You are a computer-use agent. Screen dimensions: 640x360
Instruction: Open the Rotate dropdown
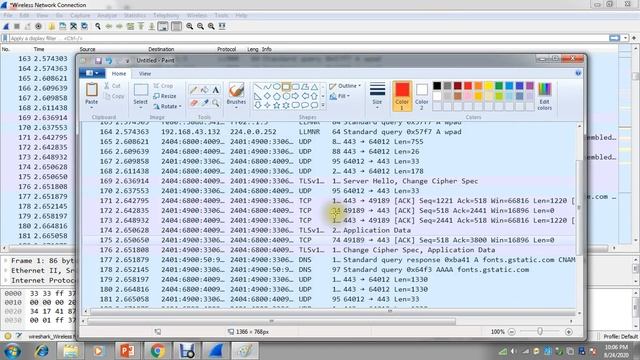pyautogui.click(x=168, y=106)
